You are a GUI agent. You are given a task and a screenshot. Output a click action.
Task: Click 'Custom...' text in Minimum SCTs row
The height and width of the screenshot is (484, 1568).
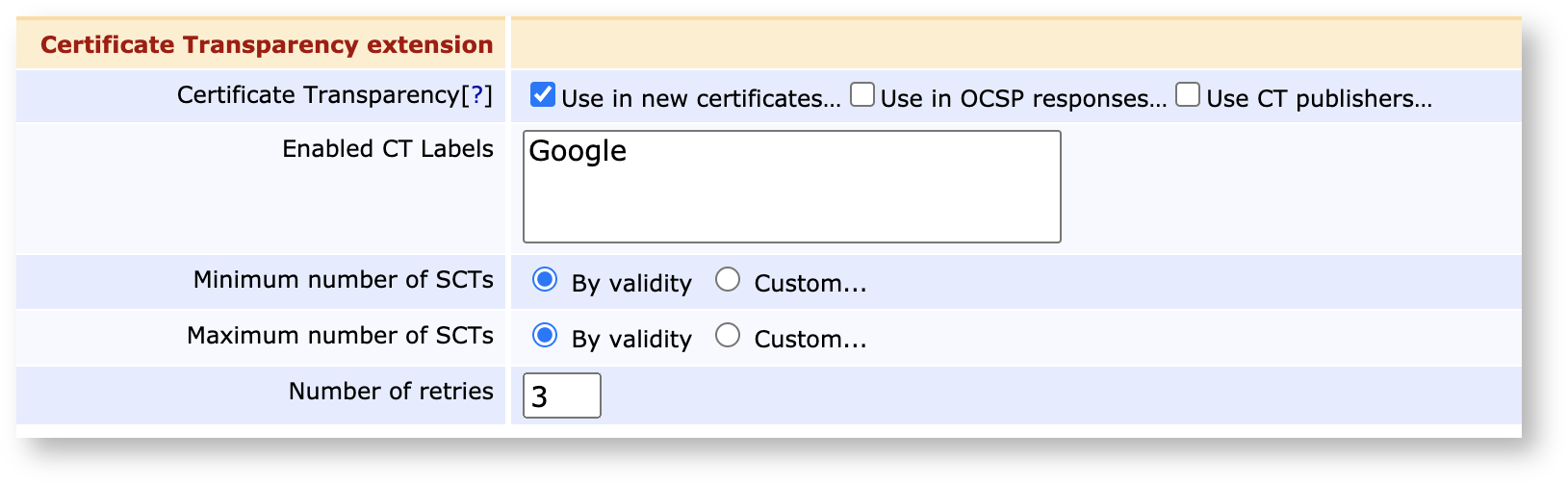pyautogui.click(x=810, y=284)
